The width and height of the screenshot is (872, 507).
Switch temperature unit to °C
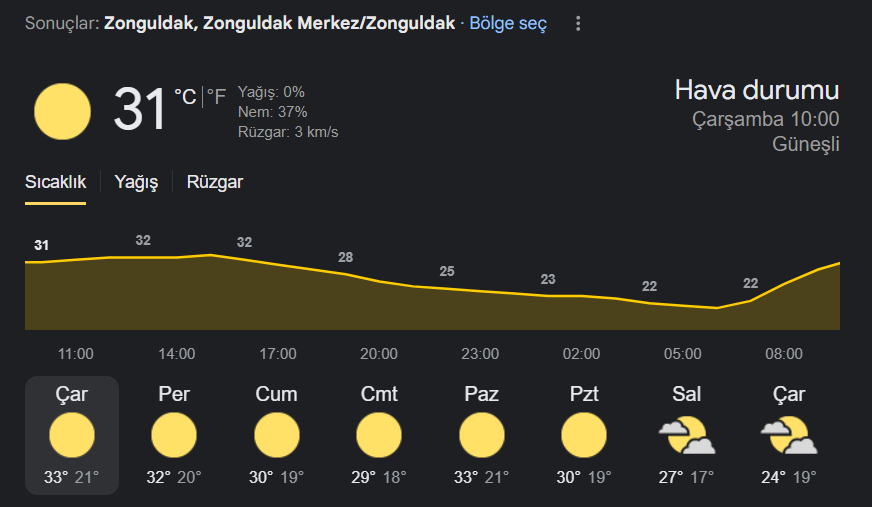pos(185,97)
